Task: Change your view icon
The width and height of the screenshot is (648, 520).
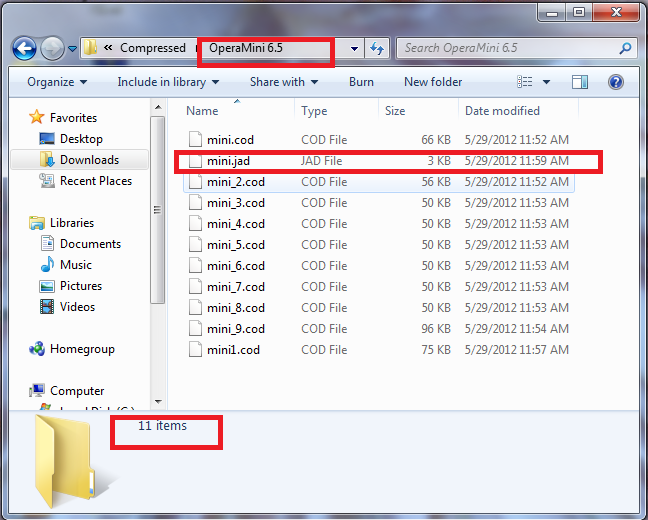Action: click(525, 82)
